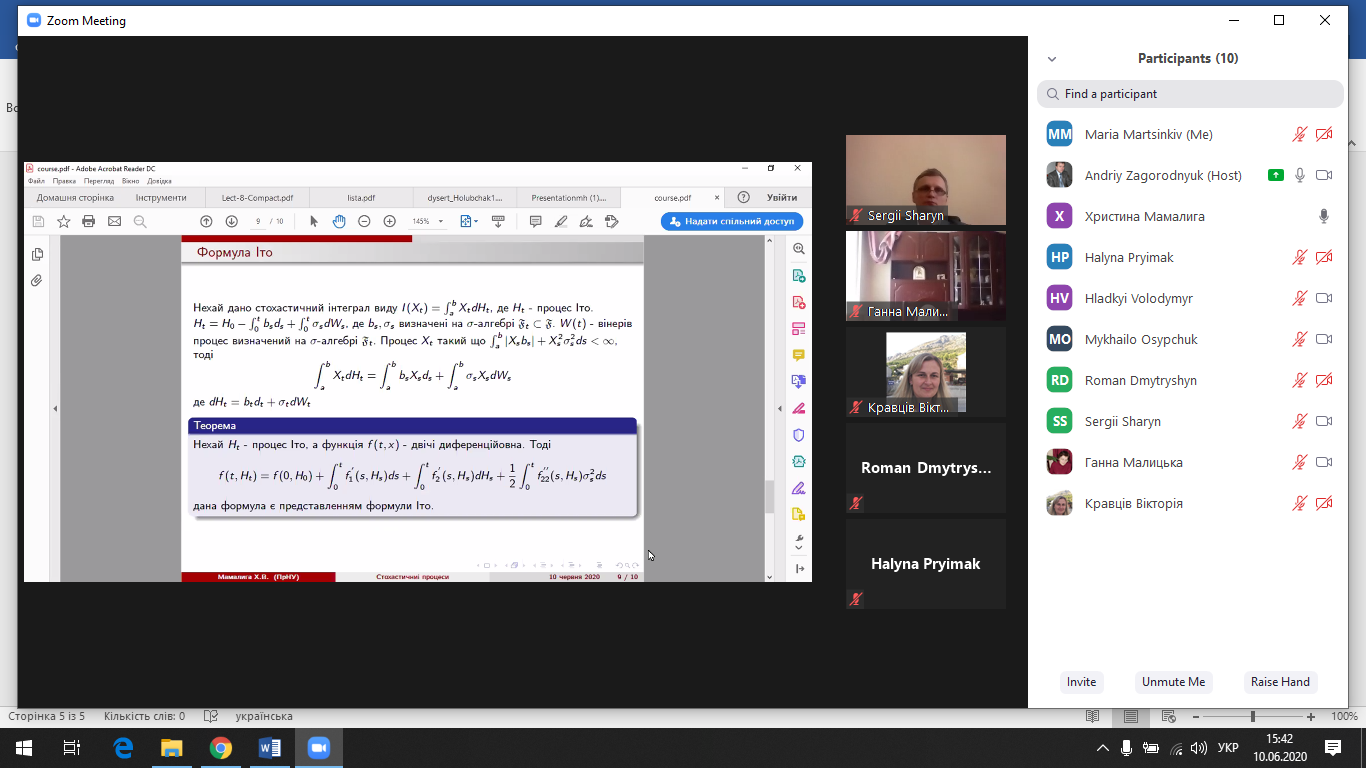Click microphone icon next to Христина Мамалига
The width and height of the screenshot is (1366, 768).
[x=1324, y=217]
